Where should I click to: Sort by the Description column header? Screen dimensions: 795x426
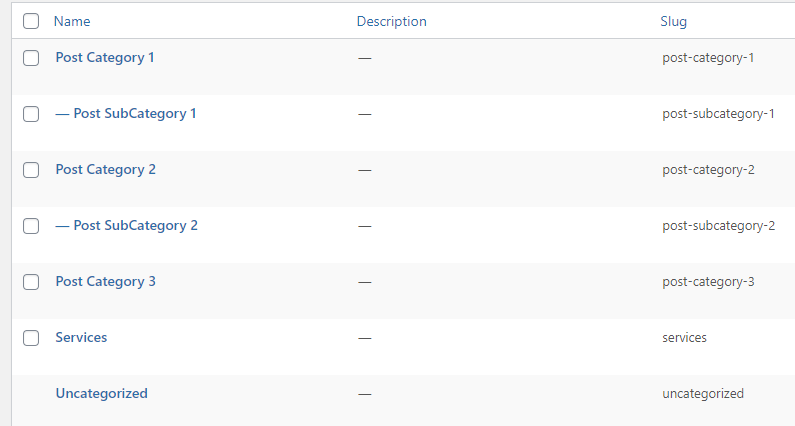tap(391, 21)
